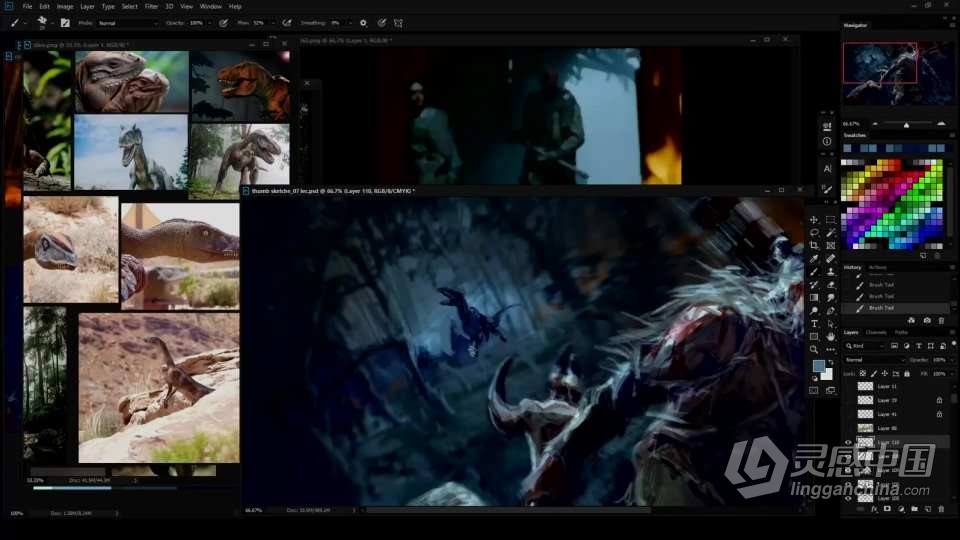Image resolution: width=960 pixels, height=540 pixels.
Task: Select the Healing Brush tool
Action: pyautogui.click(x=830, y=259)
